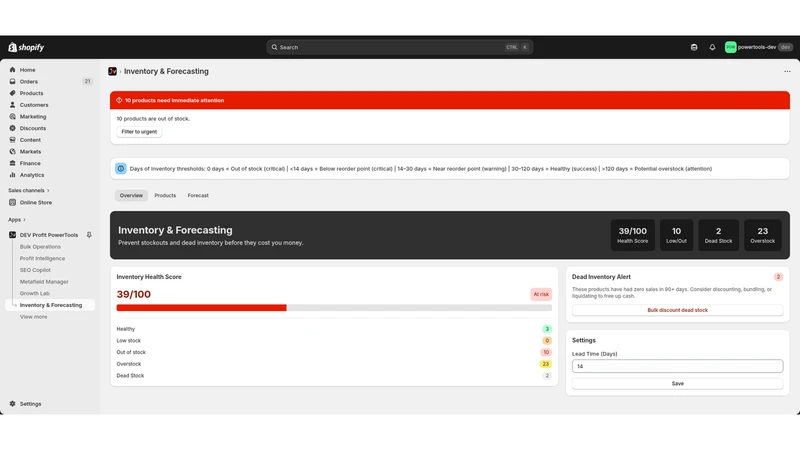Screen dimensions: 800x450
Task: Open SEO Copilot in app menu
Action: (x=35, y=270)
